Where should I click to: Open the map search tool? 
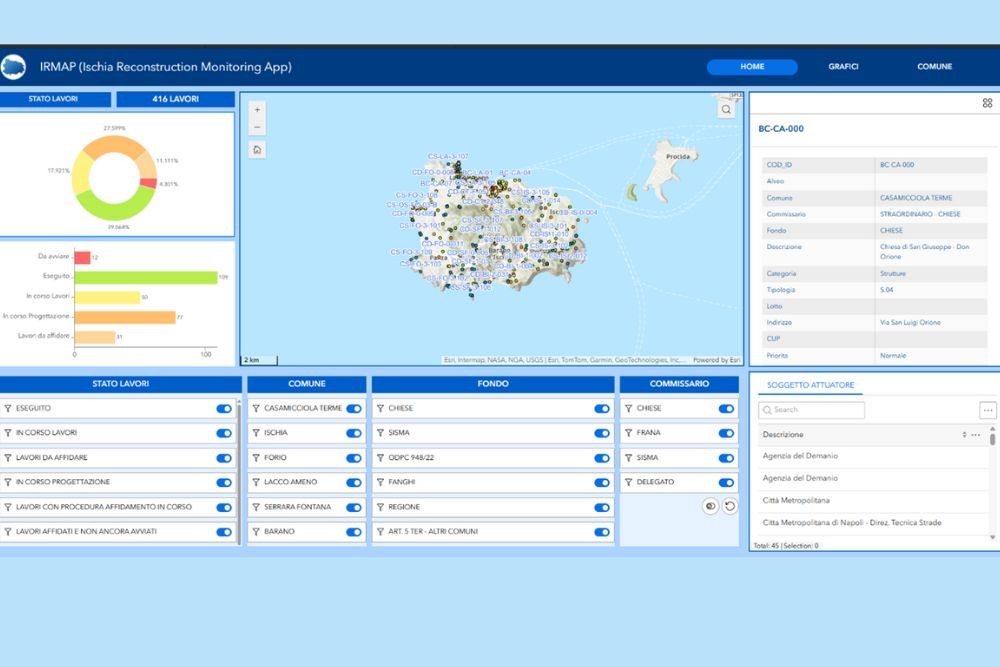click(x=726, y=110)
